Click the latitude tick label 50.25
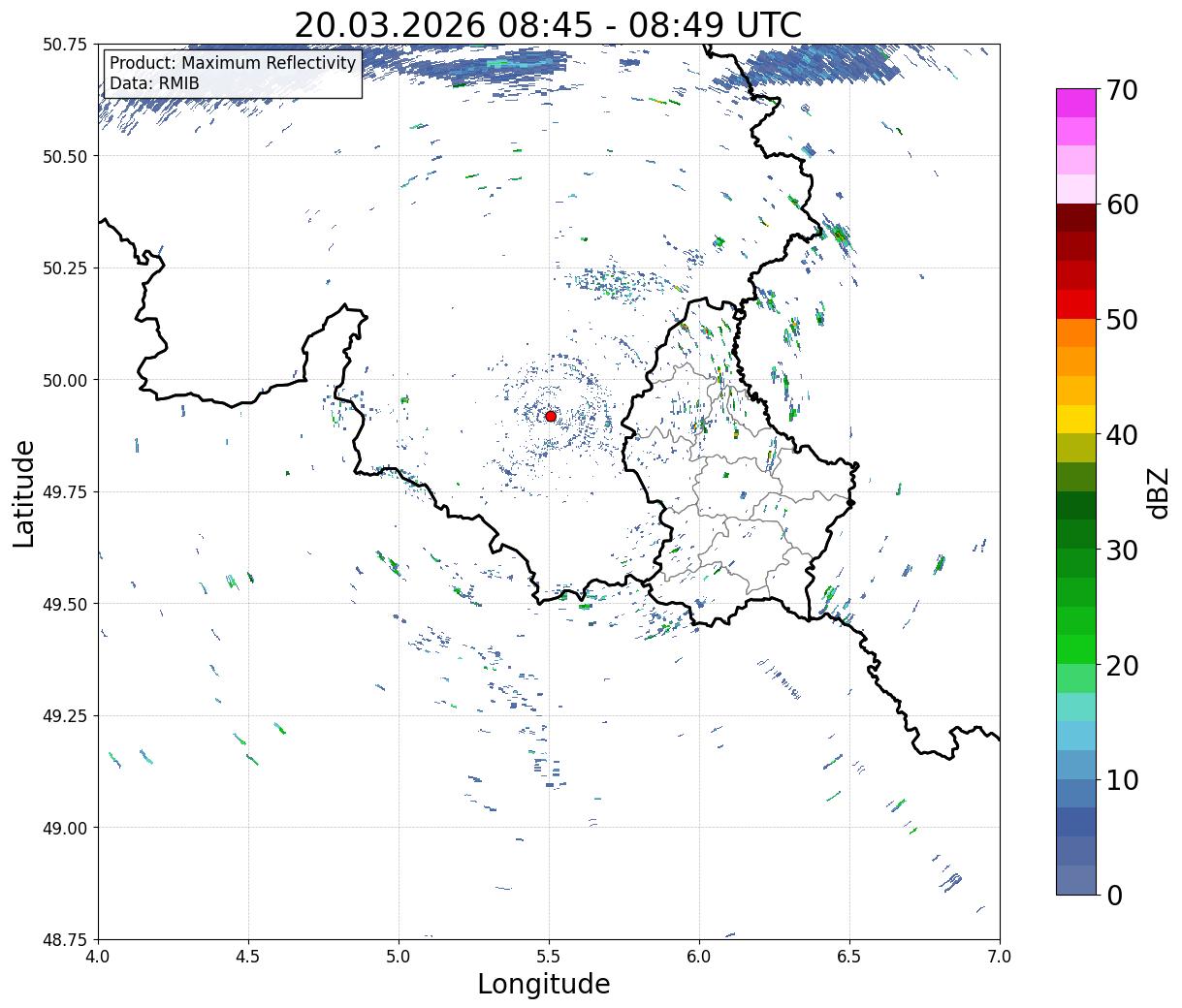 pyautogui.click(x=64, y=268)
